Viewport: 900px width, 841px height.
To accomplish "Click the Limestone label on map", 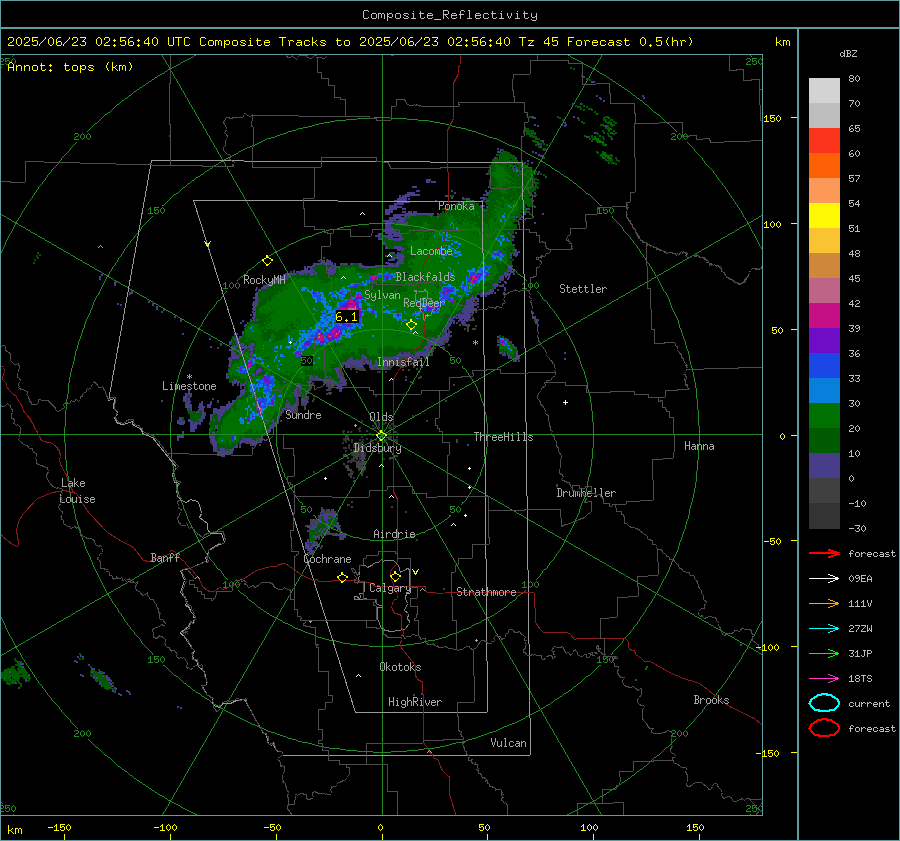I will click(x=189, y=386).
